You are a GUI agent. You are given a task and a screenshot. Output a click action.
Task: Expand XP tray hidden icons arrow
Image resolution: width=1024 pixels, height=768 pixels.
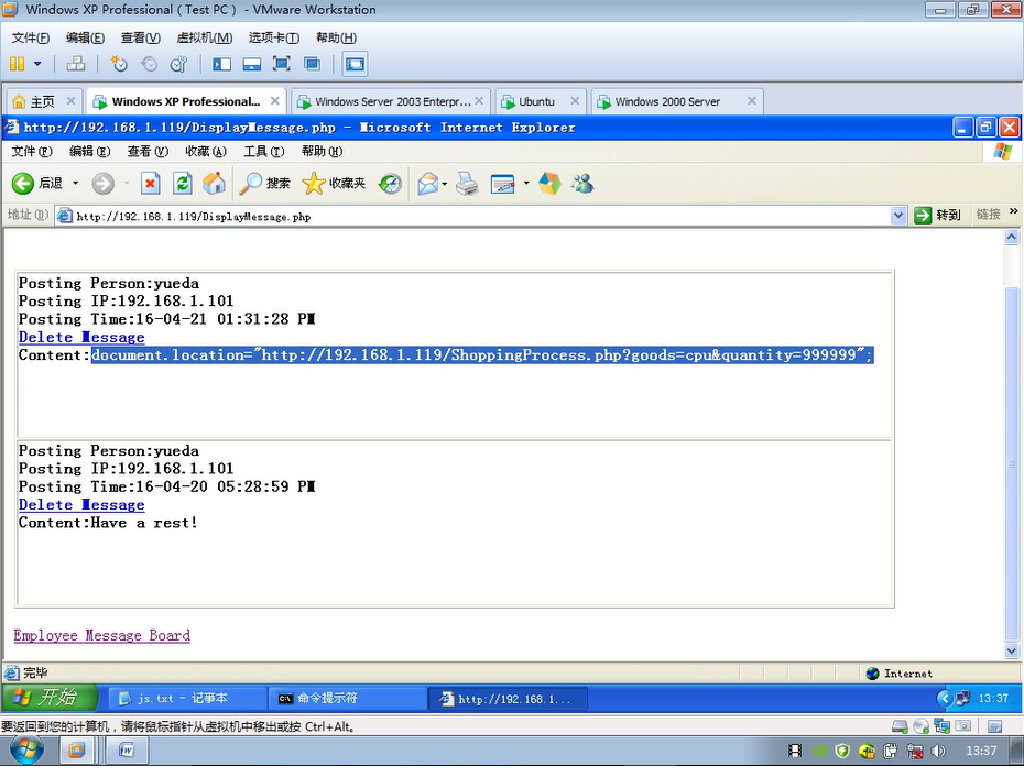click(944, 699)
